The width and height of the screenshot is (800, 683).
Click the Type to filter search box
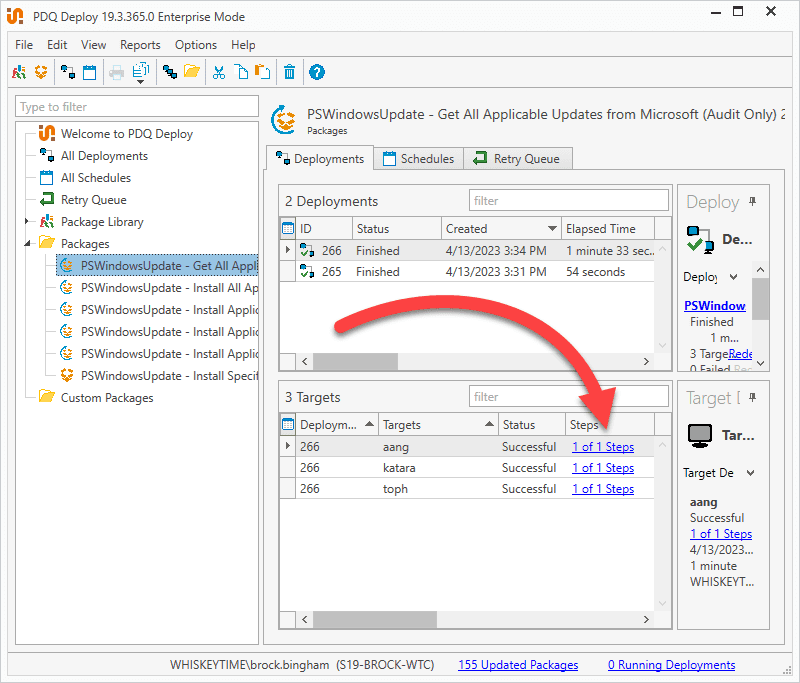pyautogui.click(x=136, y=106)
